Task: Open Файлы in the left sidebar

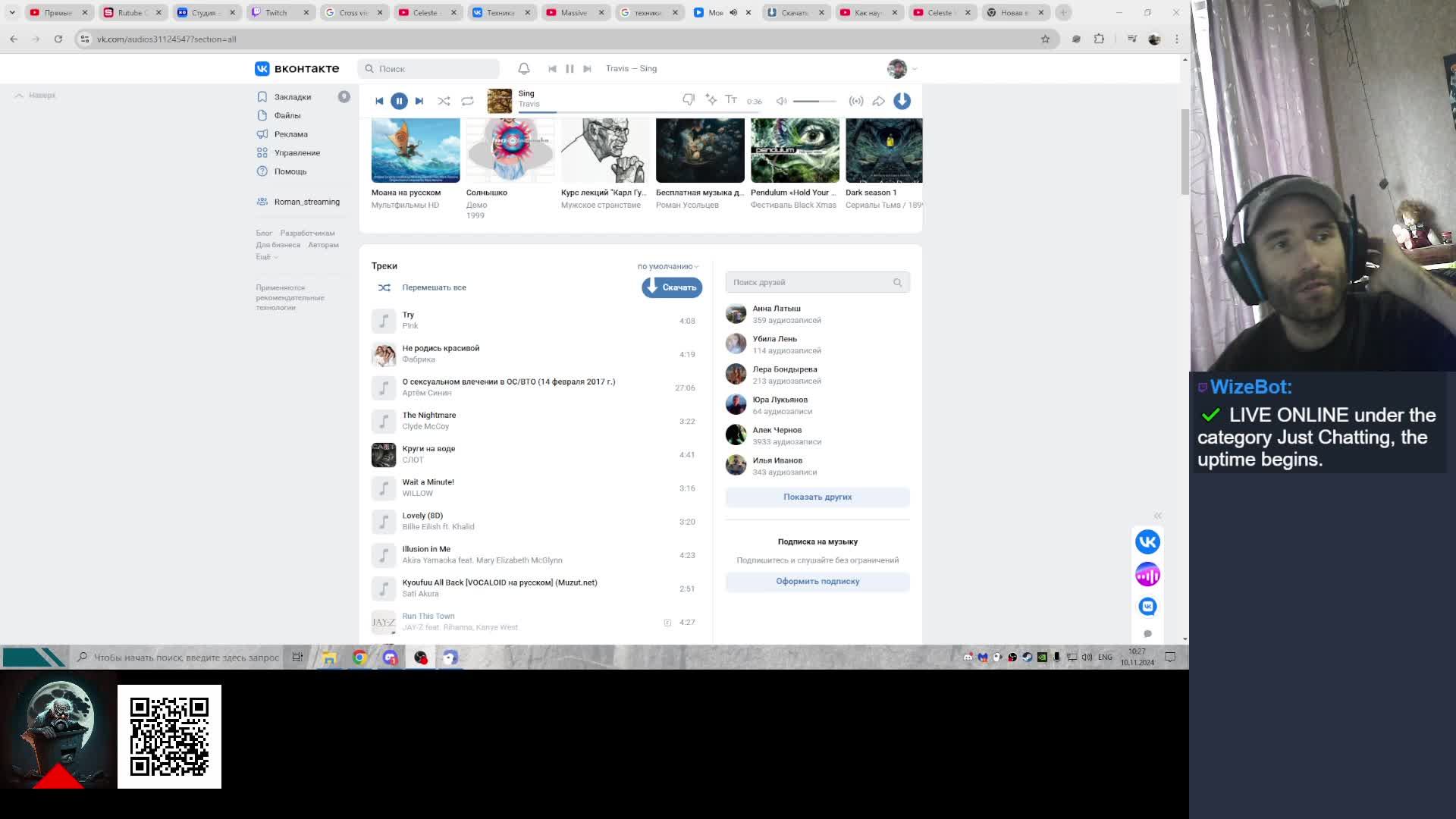Action: [287, 115]
